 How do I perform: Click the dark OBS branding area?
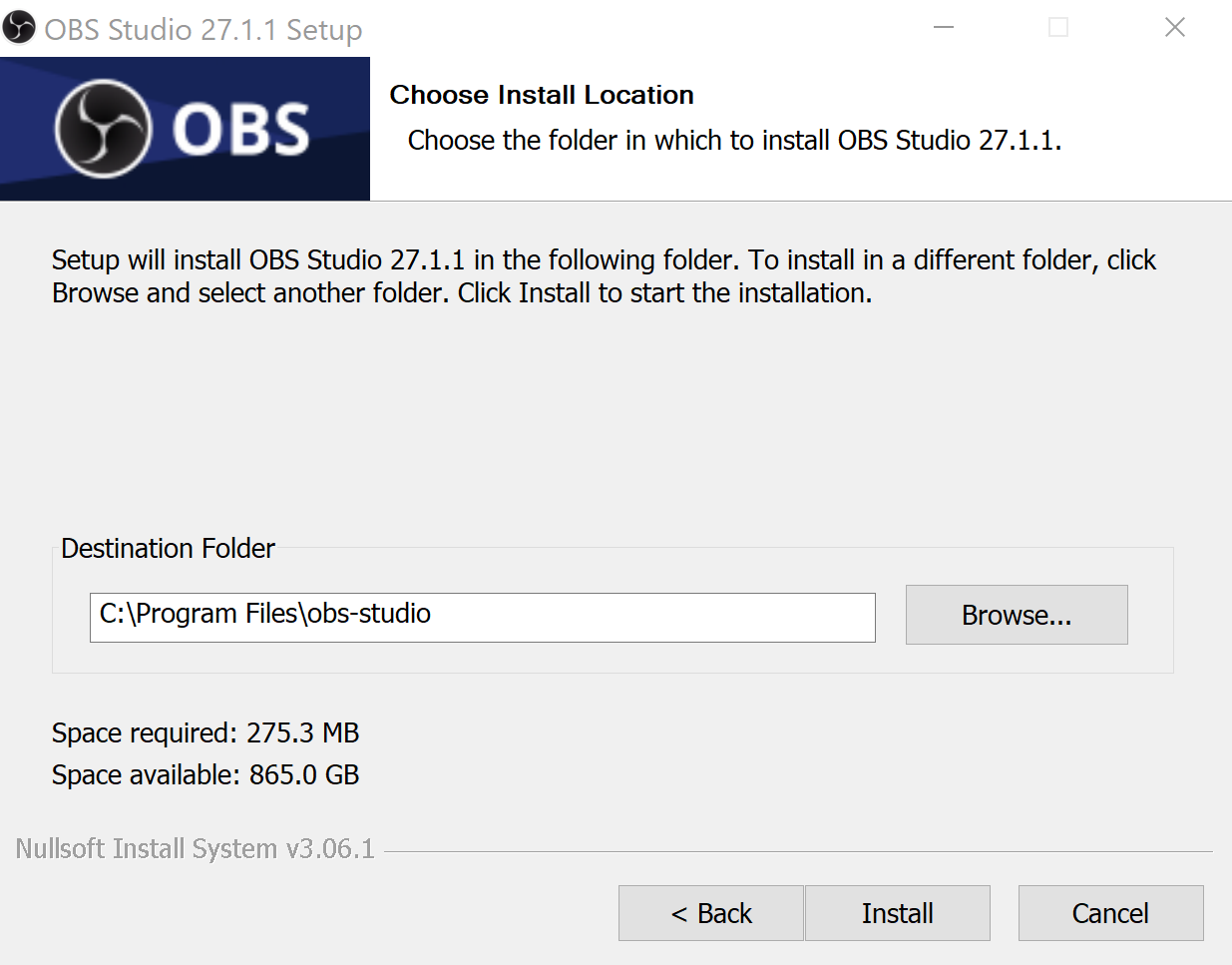click(185, 128)
